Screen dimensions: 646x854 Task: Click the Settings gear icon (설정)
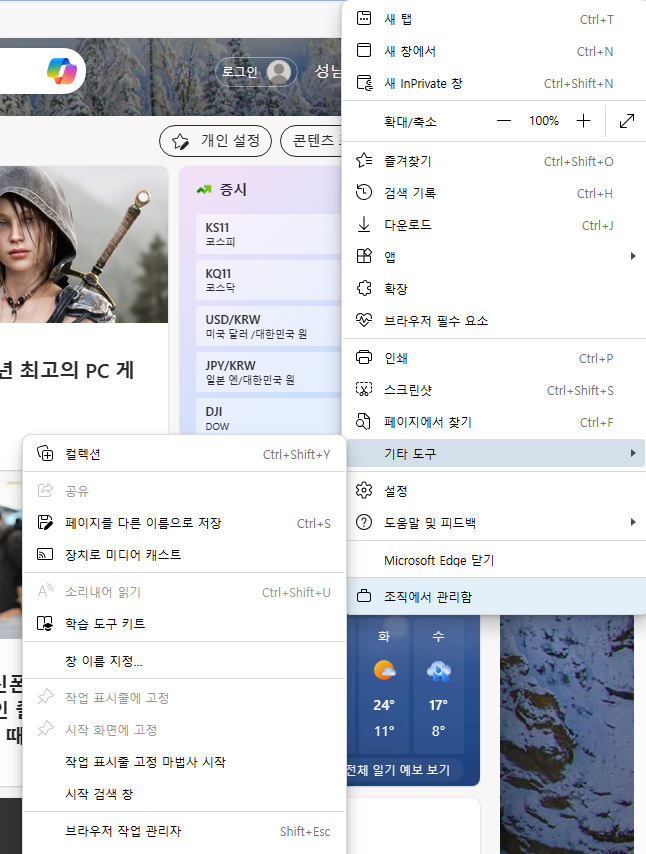(364, 491)
